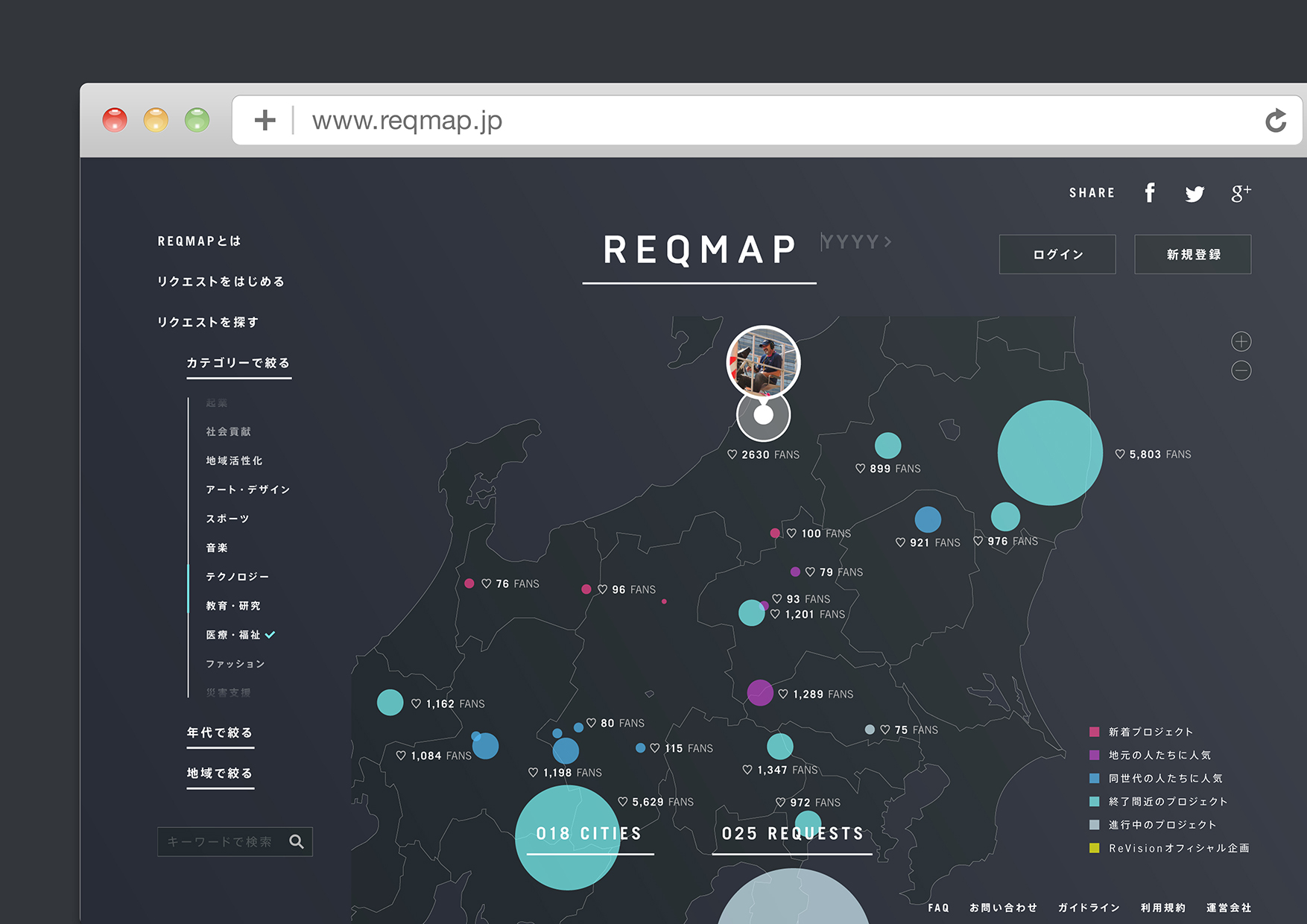Share the page via the Facebook icon
Image resolution: width=1307 pixels, height=924 pixels.
coord(1150,192)
